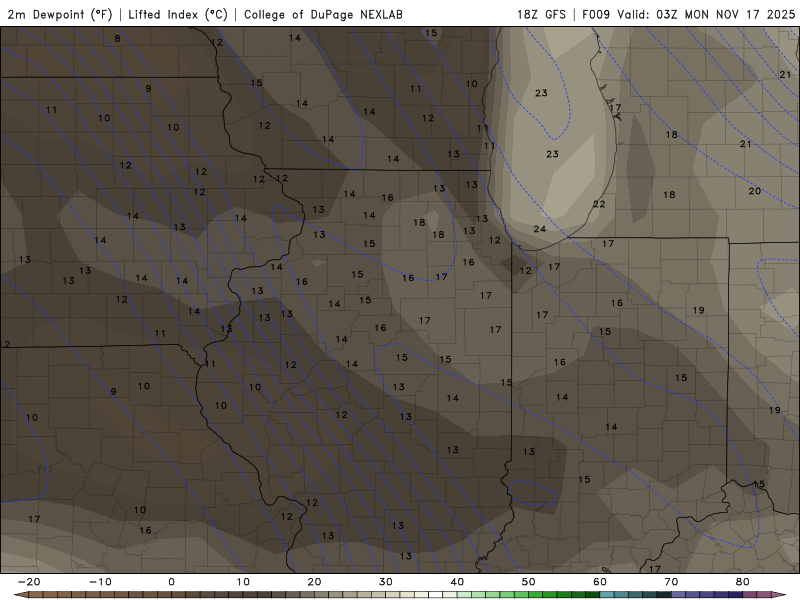800x600 pixels.
Task: Click the "18Z GFS" model run label
Action: coord(541,14)
